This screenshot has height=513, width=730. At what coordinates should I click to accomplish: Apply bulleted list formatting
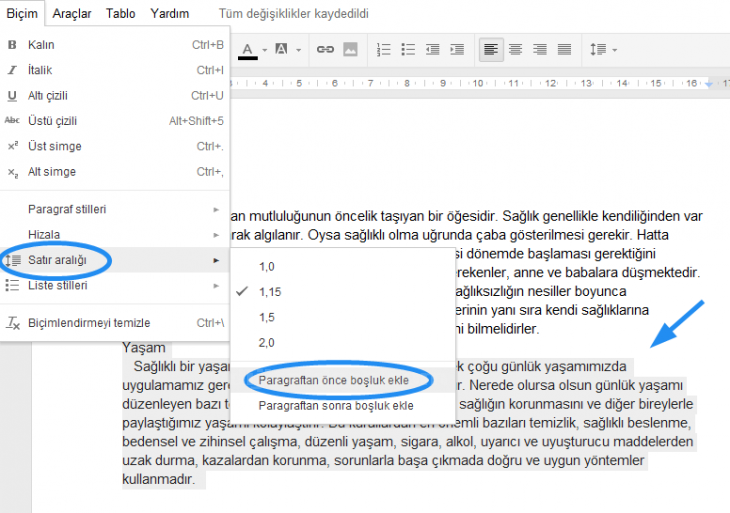[x=408, y=49]
